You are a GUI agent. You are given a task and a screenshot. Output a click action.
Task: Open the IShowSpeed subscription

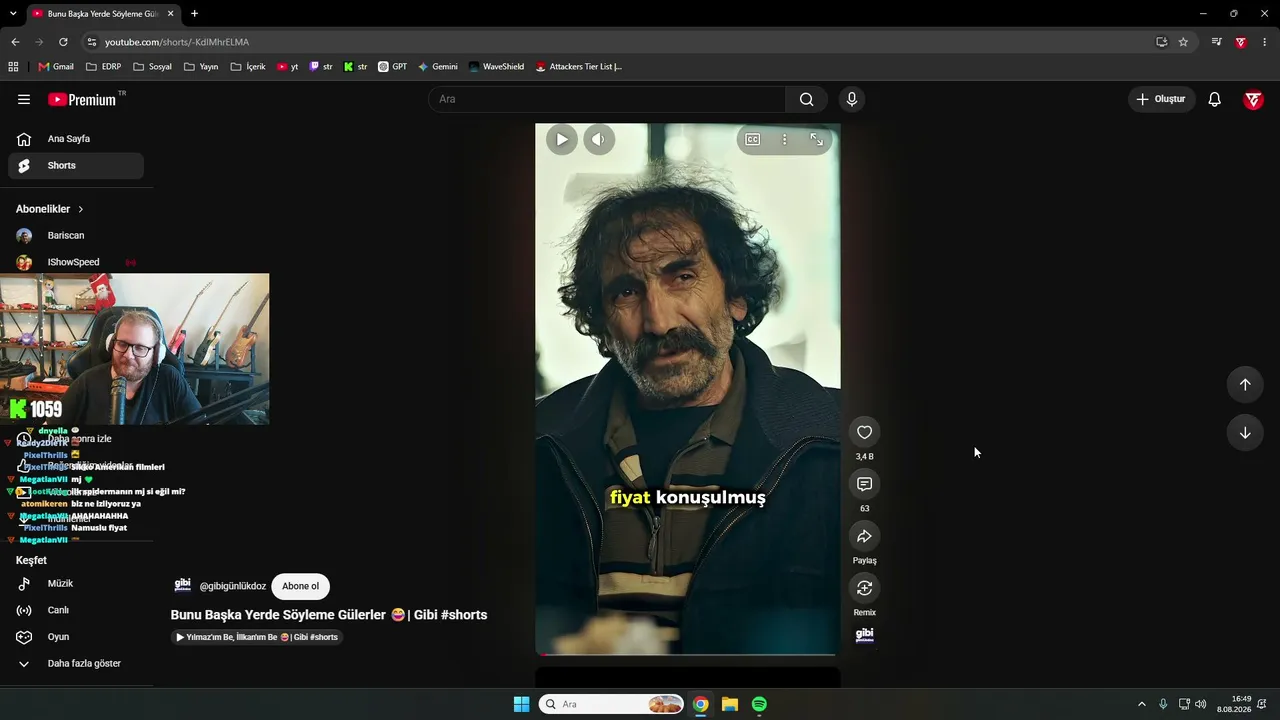(76, 262)
